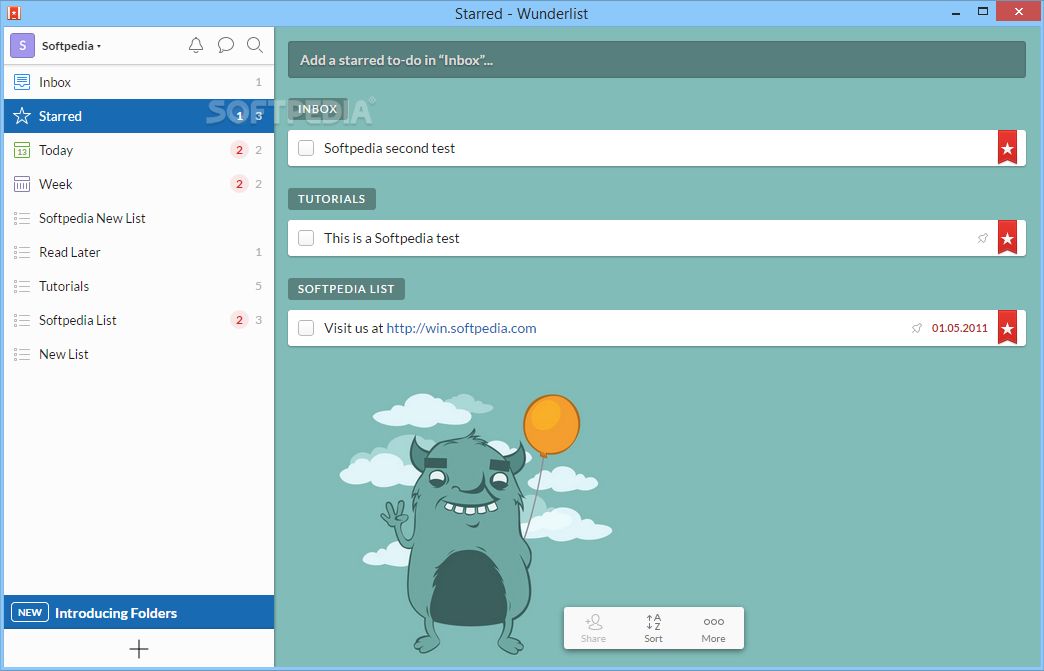Click pin icon on Visit us task
Image resolution: width=1044 pixels, height=671 pixels.
coord(917,328)
